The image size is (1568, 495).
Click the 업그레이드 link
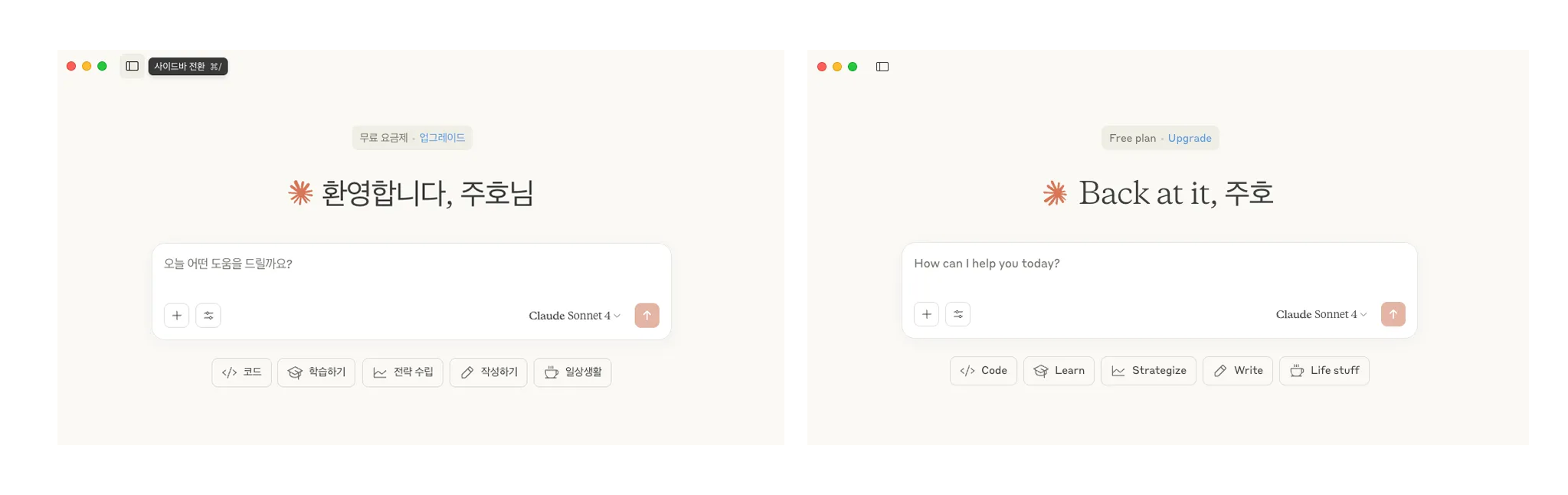442,138
